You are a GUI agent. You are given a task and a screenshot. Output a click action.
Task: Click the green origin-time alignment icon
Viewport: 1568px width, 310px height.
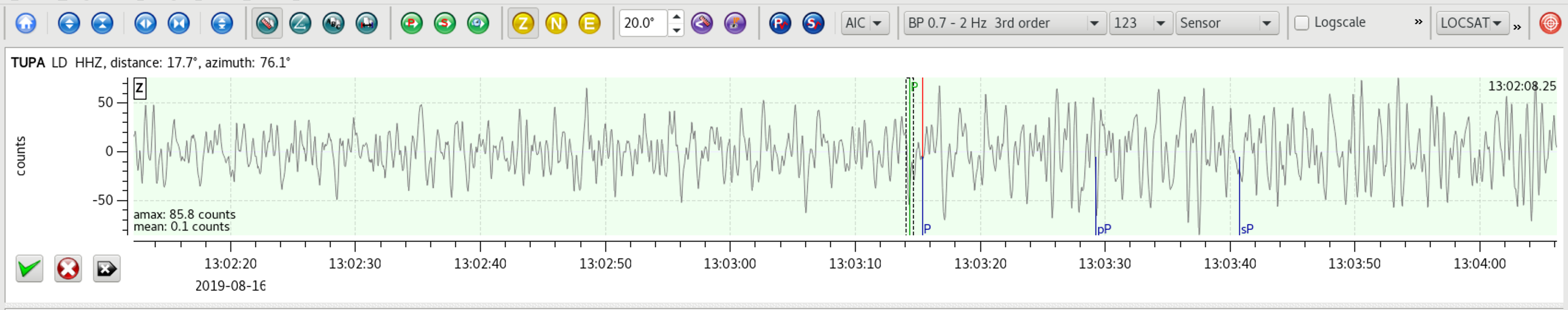[x=478, y=23]
